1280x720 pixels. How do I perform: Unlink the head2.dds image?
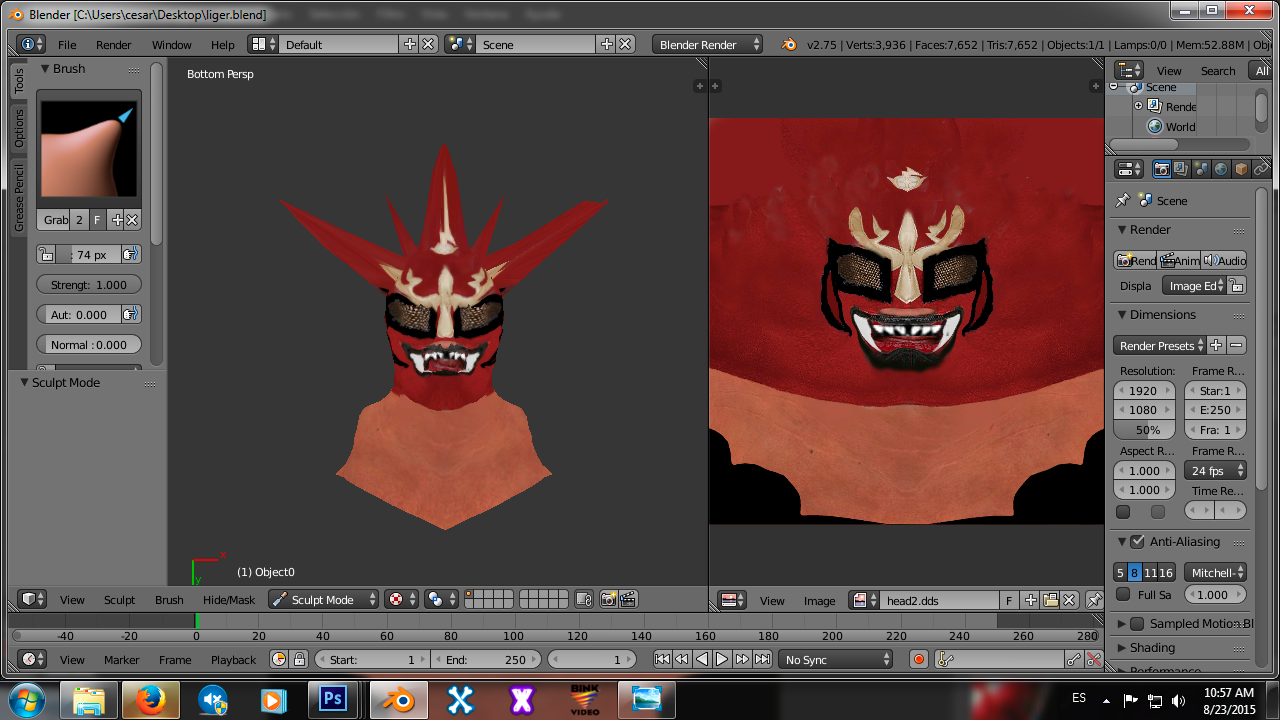click(x=1069, y=600)
